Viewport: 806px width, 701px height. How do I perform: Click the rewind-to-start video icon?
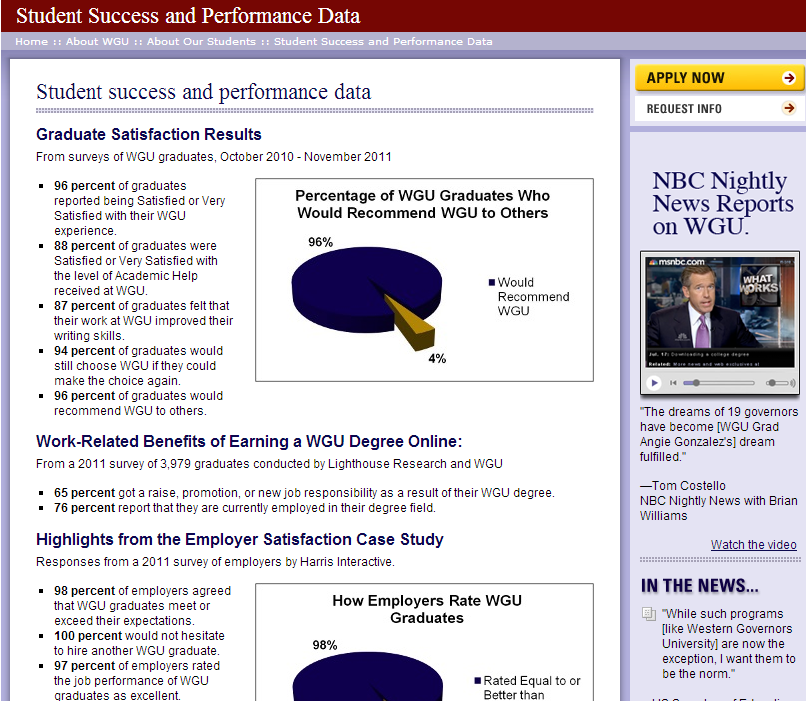coord(673,383)
